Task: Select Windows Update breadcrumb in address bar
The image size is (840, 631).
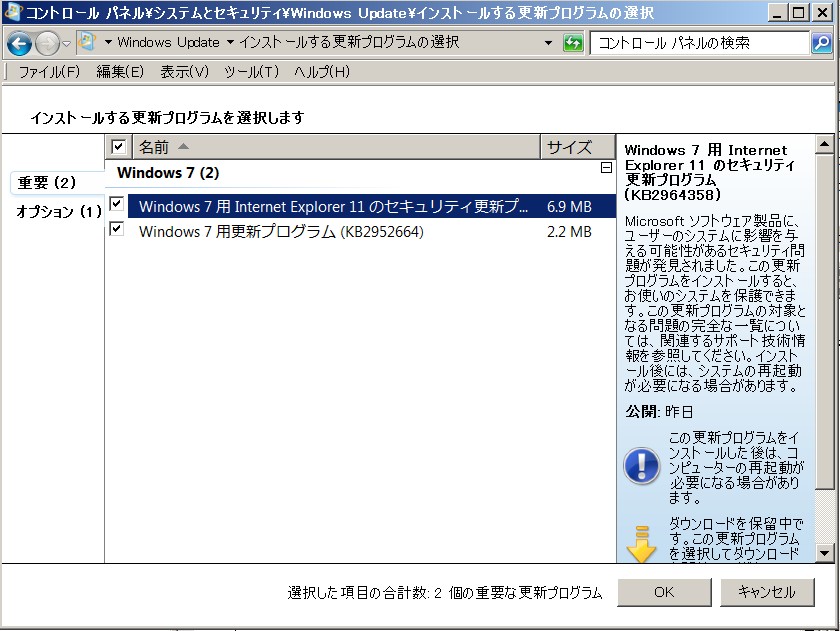Action: pyautogui.click(x=168, y=42)
